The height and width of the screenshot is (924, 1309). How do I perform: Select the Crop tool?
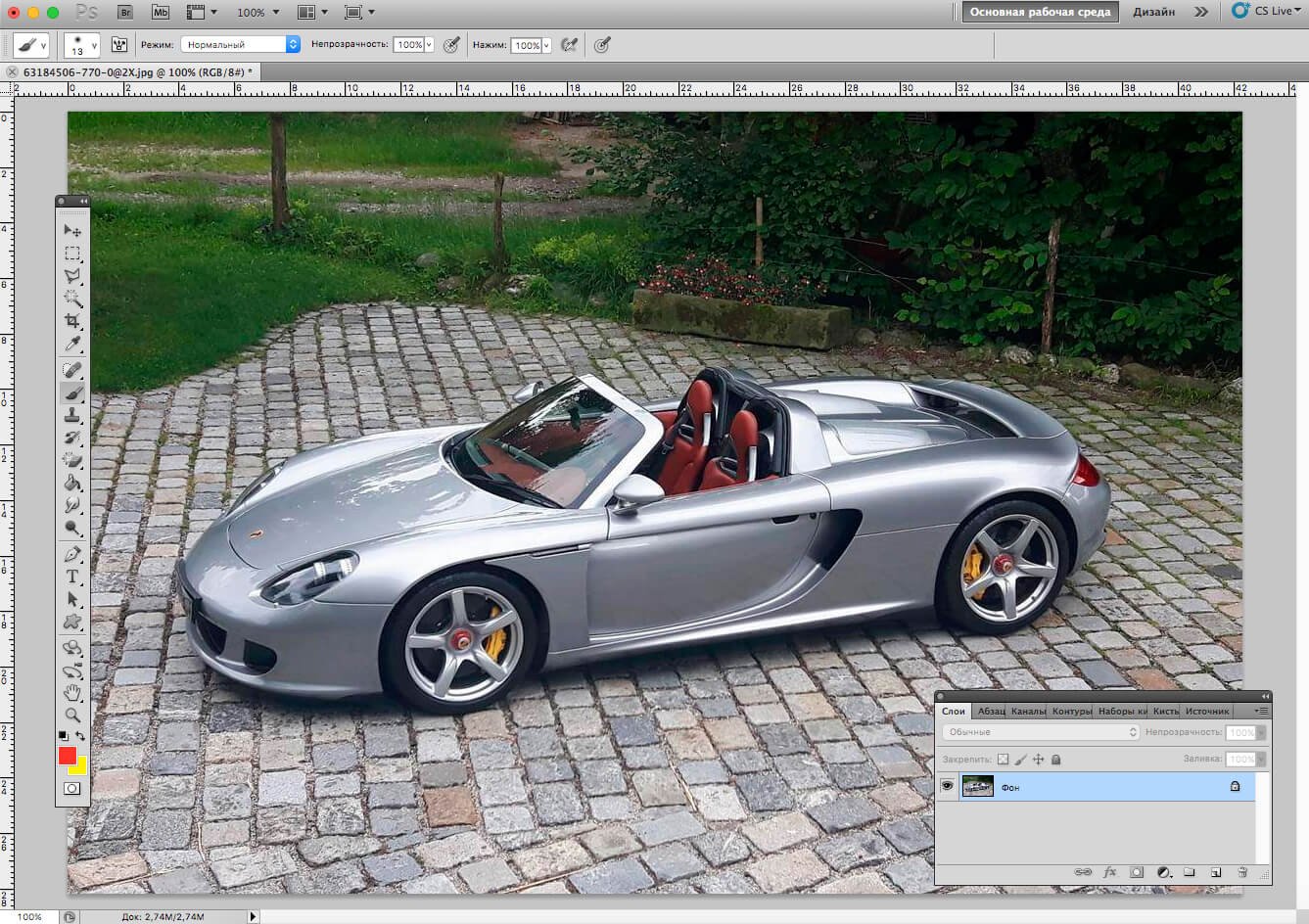tap(72, 322)
